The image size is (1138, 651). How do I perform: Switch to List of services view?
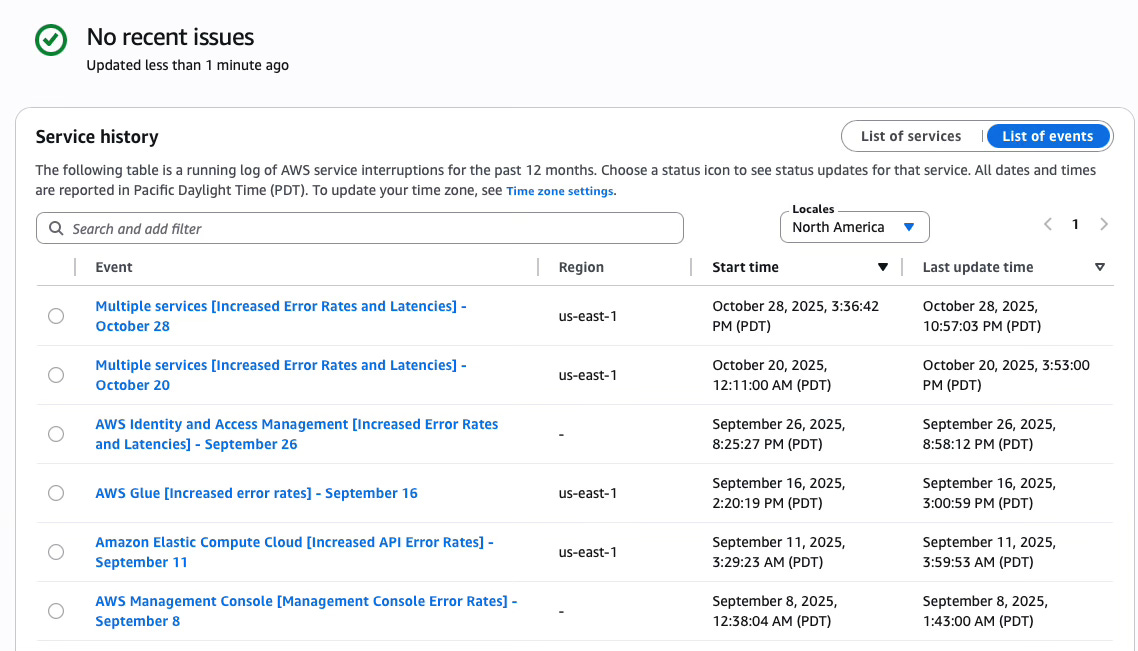(x=911, y=136)
